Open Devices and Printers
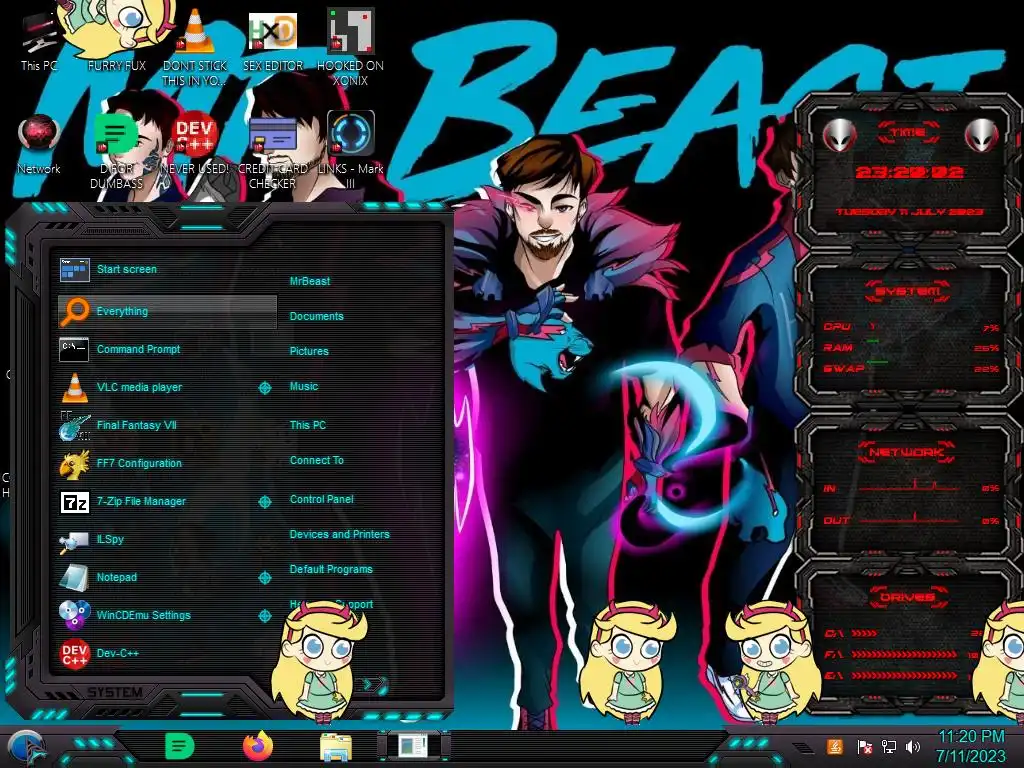The height and width of the screenshot is (768, 1024). tap(340, 534)
